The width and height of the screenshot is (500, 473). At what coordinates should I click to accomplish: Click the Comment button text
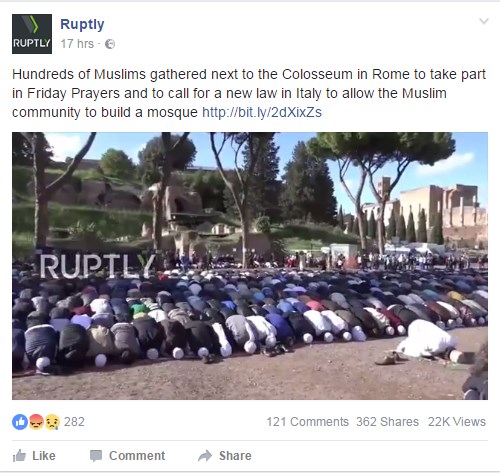click(x=137, y=456)
